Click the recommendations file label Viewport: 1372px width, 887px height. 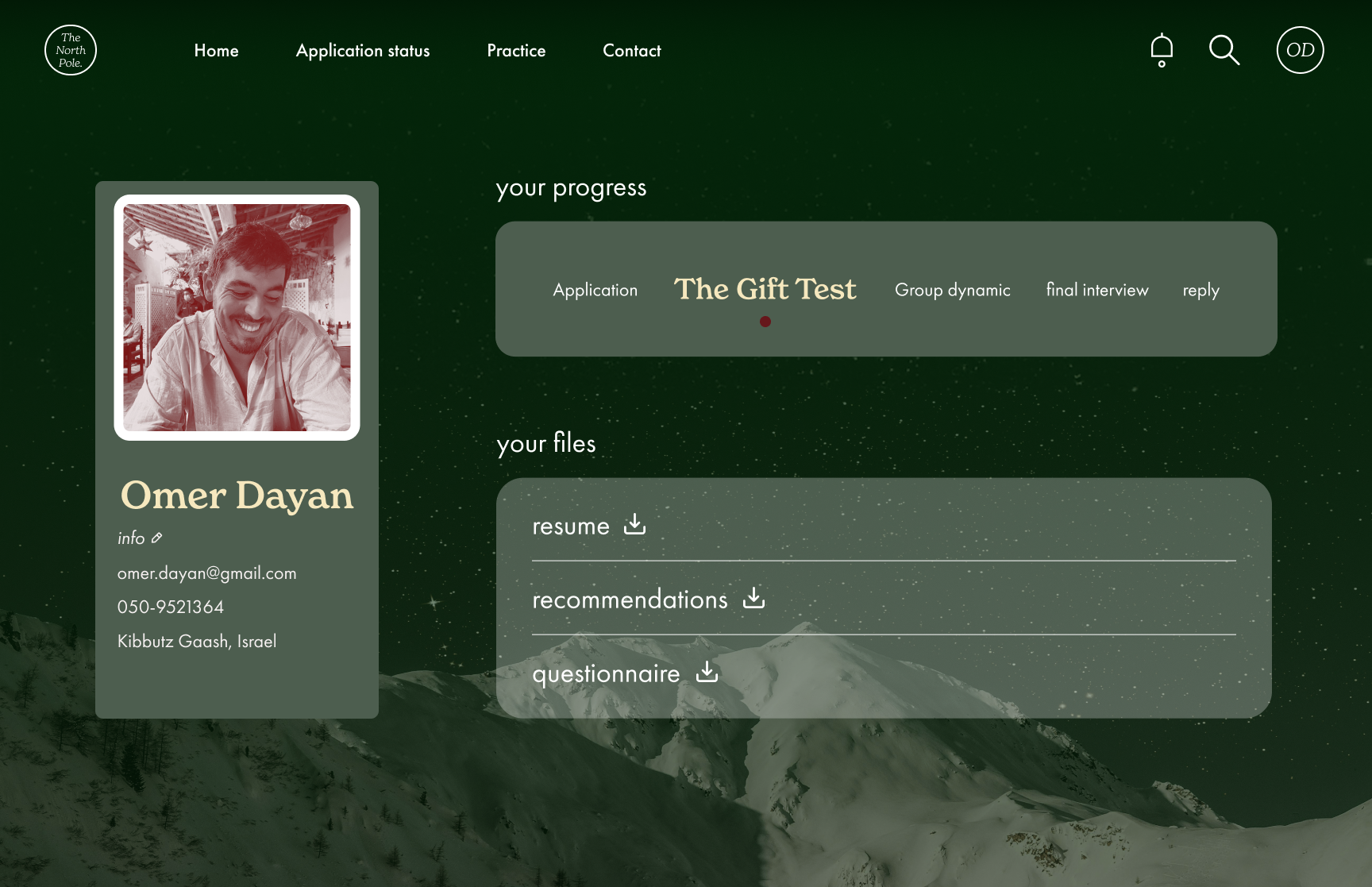(630, 600)
